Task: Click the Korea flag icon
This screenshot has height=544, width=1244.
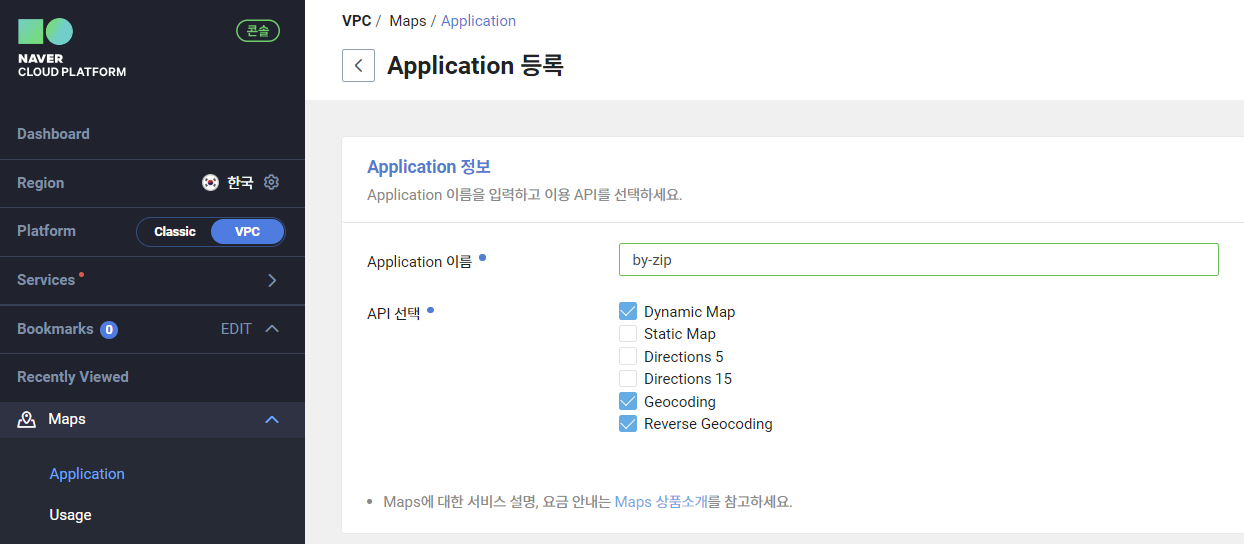Action: [210, 183]
